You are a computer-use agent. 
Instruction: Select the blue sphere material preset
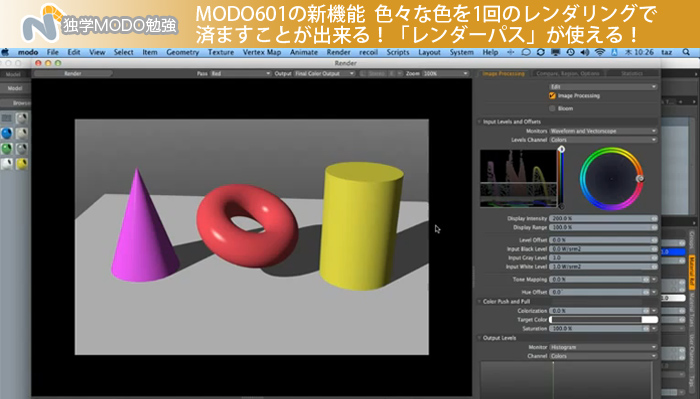pyautogui.click(x=7, y=133)
